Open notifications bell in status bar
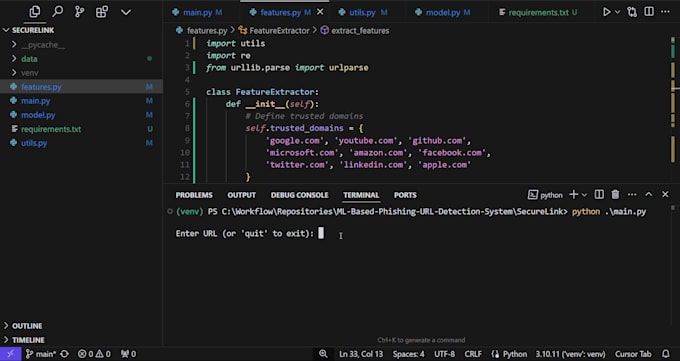This screenshot has width=680, height=361. 666,354
